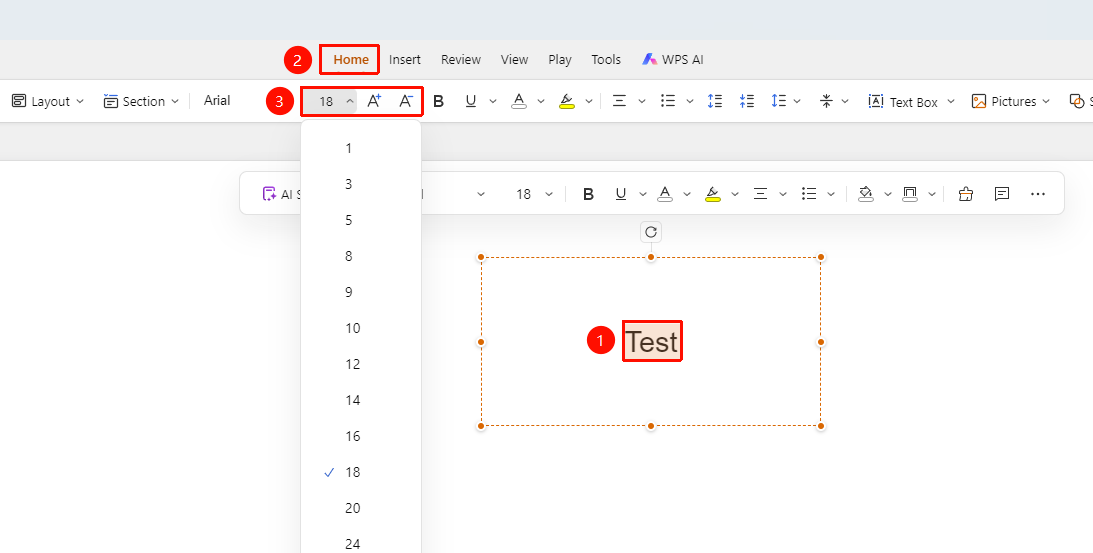Expand the Section dropdown chevron
Image resolution: width=1093 pixels, height=553 pixels.
click(175, 102)
